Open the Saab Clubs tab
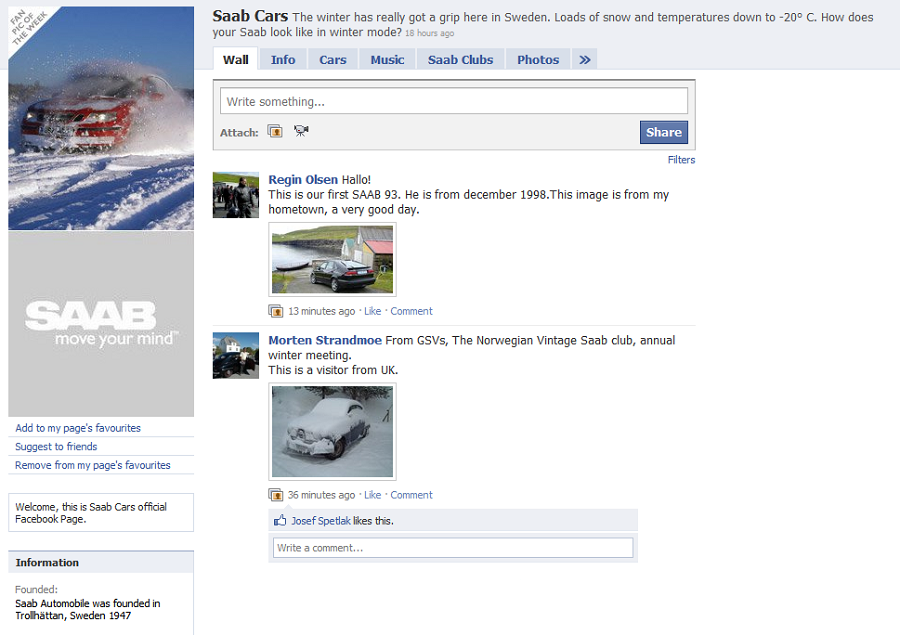The width and height of the screenshot is (900, 635). pyautogui.click(x=460, y=60)
